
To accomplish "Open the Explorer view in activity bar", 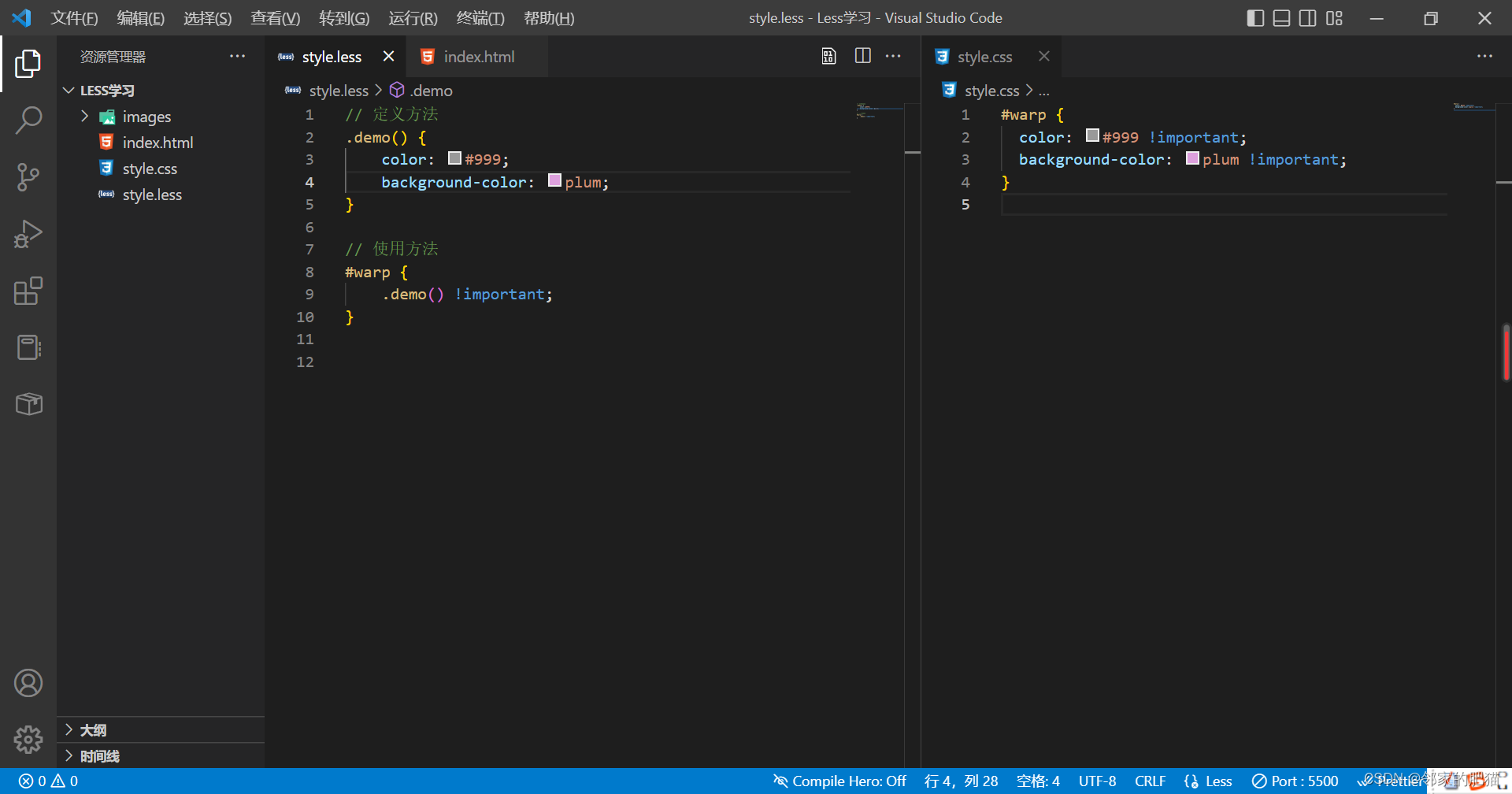I will point(28,64).
